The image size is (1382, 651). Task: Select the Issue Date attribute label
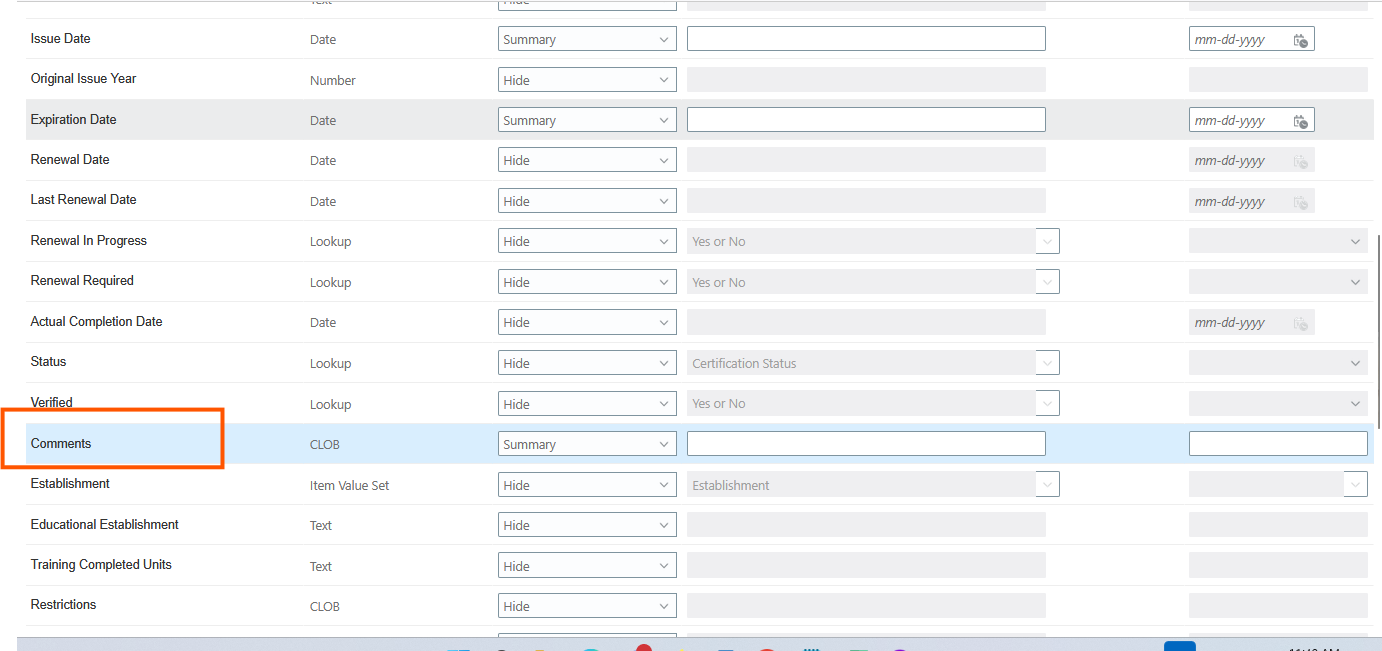[61, 39]
